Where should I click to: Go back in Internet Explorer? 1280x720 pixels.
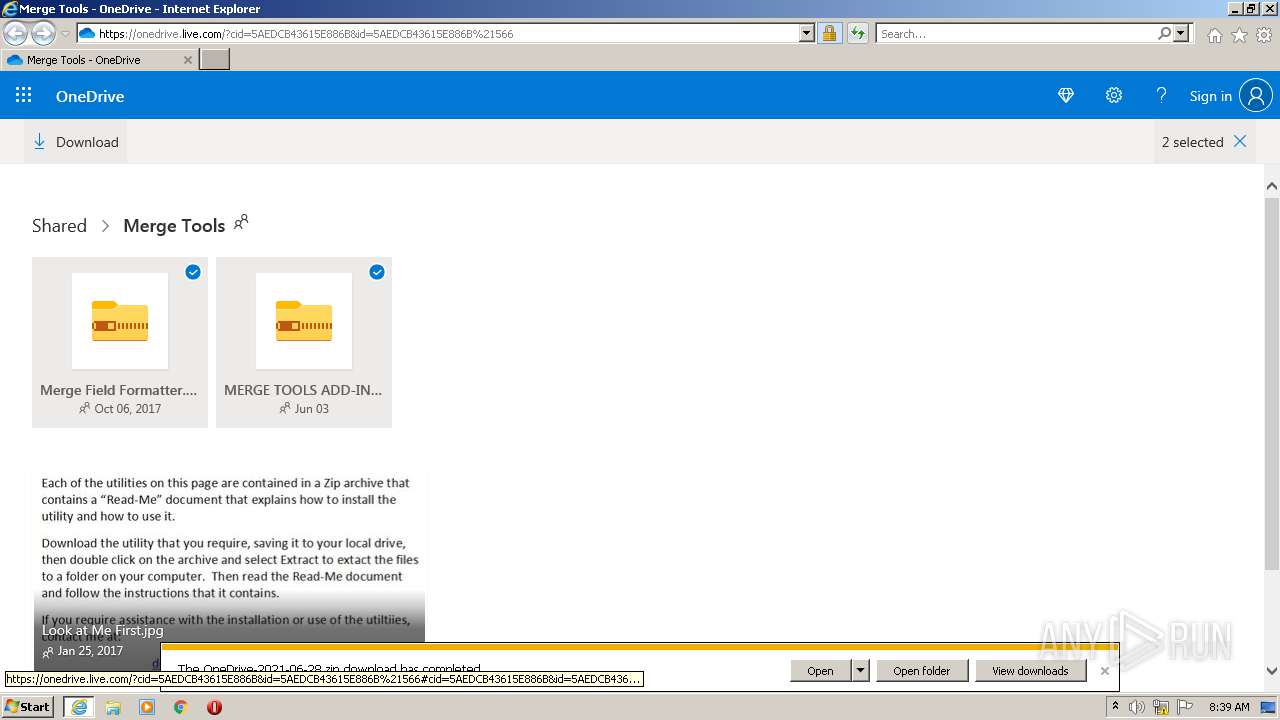tap(16, 34)
